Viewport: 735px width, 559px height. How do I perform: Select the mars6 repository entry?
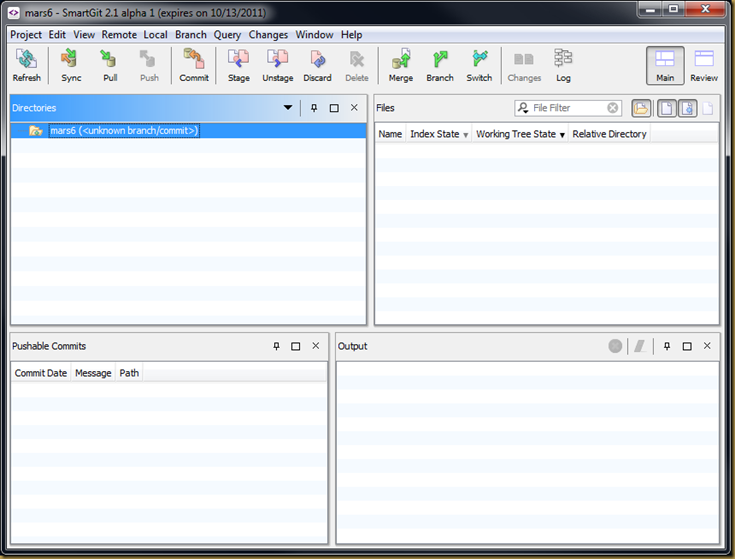click(x=123, y=131)
